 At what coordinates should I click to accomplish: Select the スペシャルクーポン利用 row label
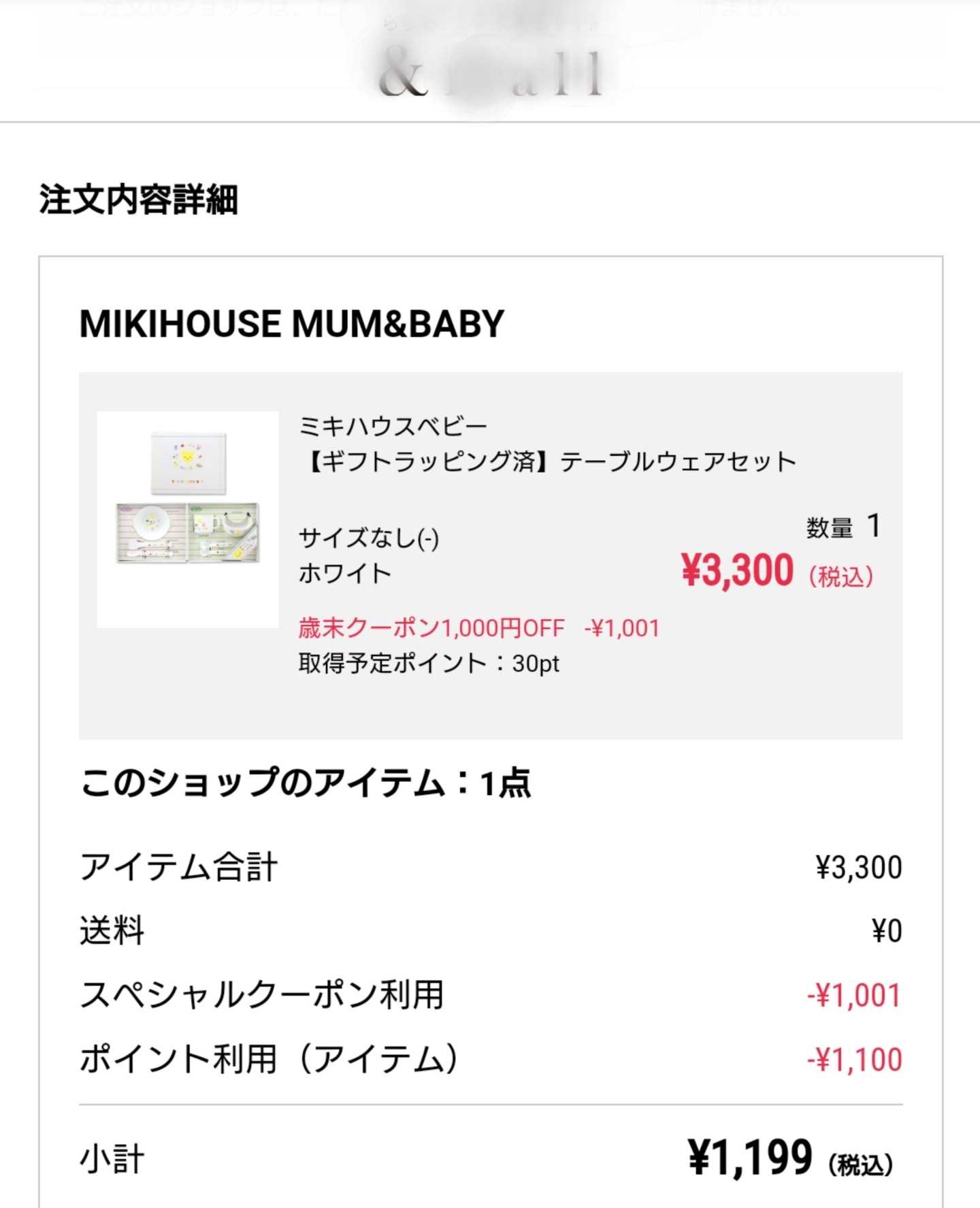[262, 995]
